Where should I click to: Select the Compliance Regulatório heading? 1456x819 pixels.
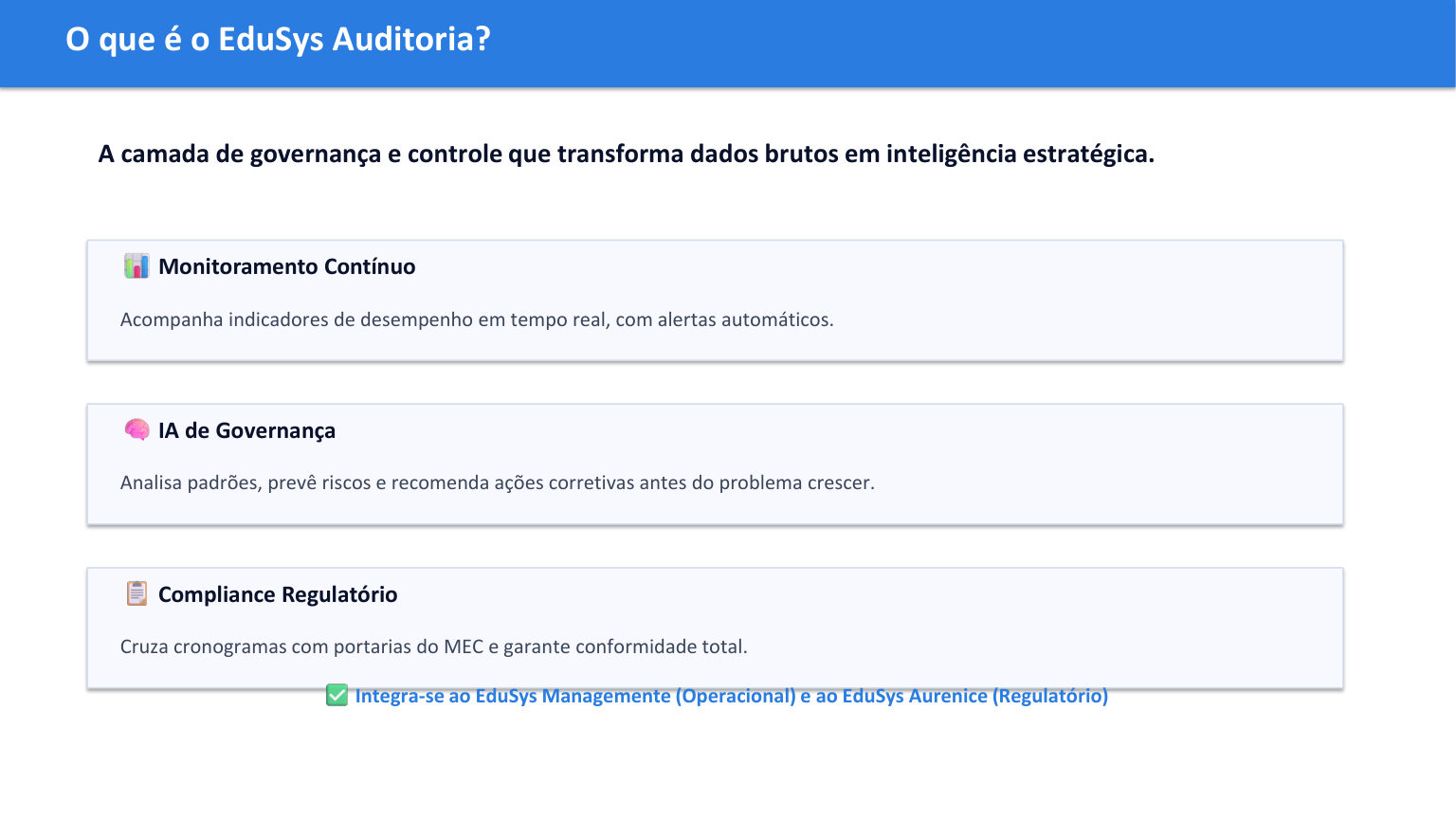[278, 594]
